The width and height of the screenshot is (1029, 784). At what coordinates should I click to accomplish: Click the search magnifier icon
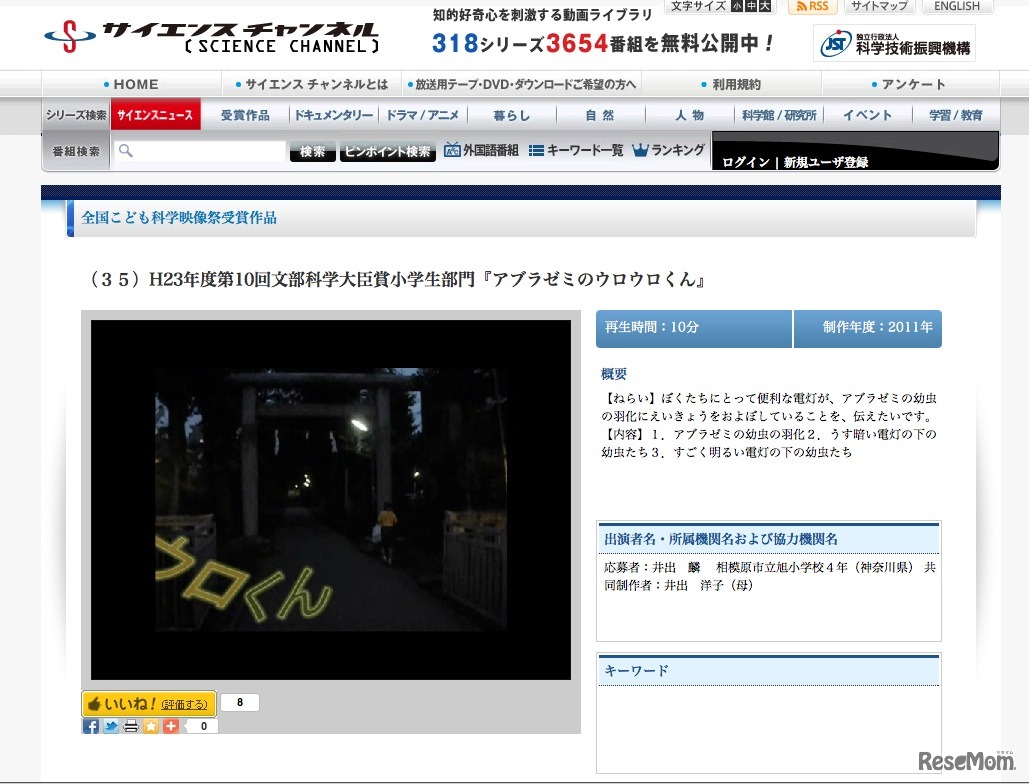click(125, 151)
